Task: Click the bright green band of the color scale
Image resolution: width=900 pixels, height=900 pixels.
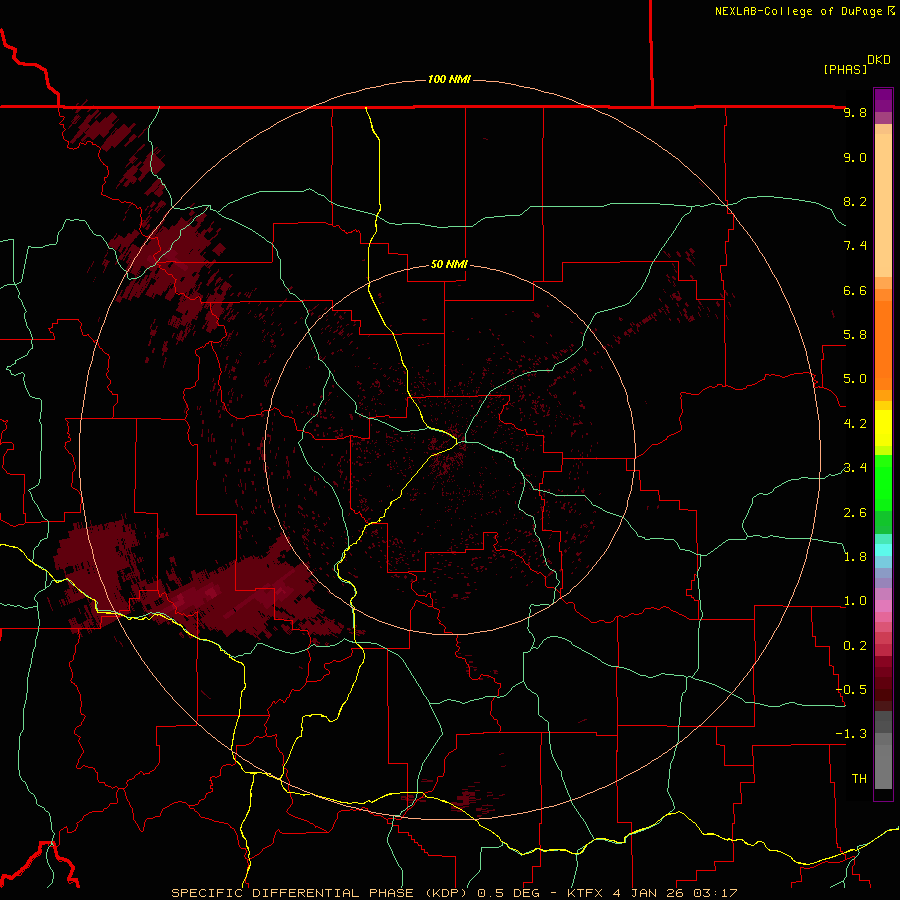Action: pos(883,482)
